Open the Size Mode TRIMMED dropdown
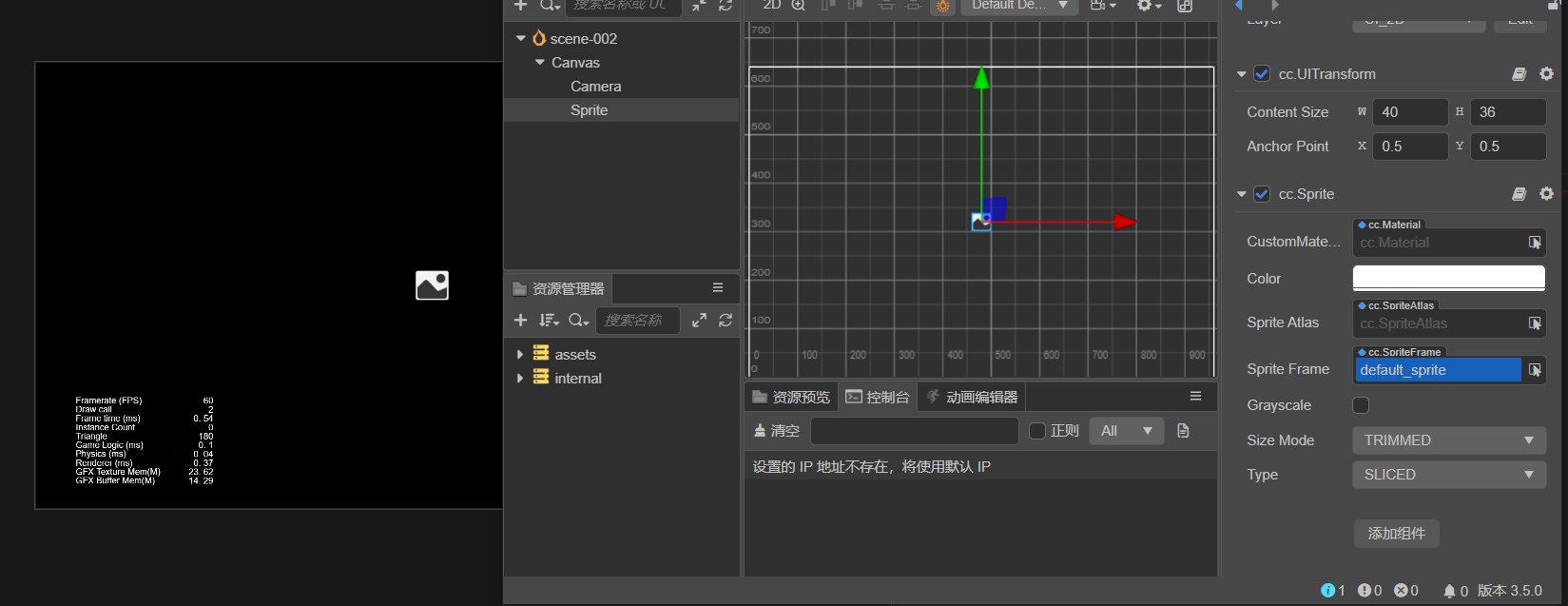The image size is (1568, 606). [x=1449, y=440]
